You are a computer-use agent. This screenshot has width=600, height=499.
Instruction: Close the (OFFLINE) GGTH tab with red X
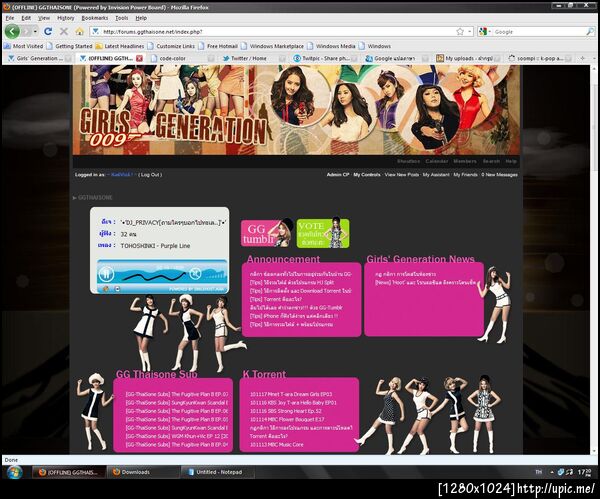139,58
